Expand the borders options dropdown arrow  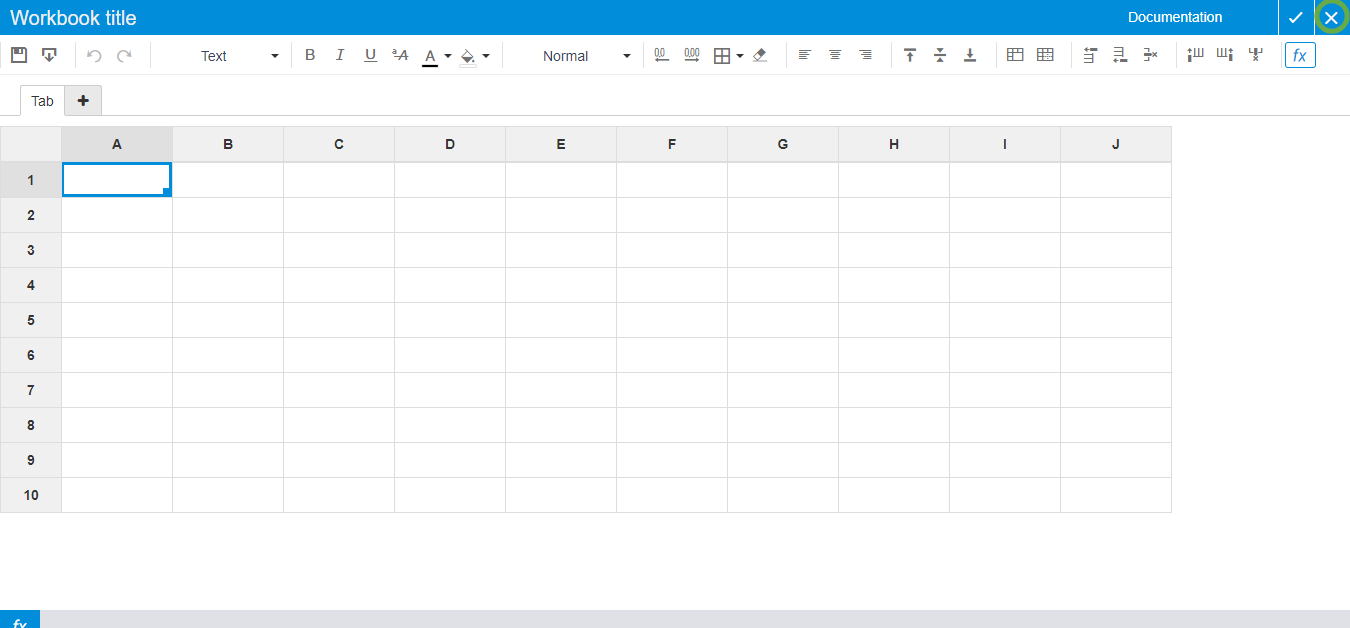(739, 55)
